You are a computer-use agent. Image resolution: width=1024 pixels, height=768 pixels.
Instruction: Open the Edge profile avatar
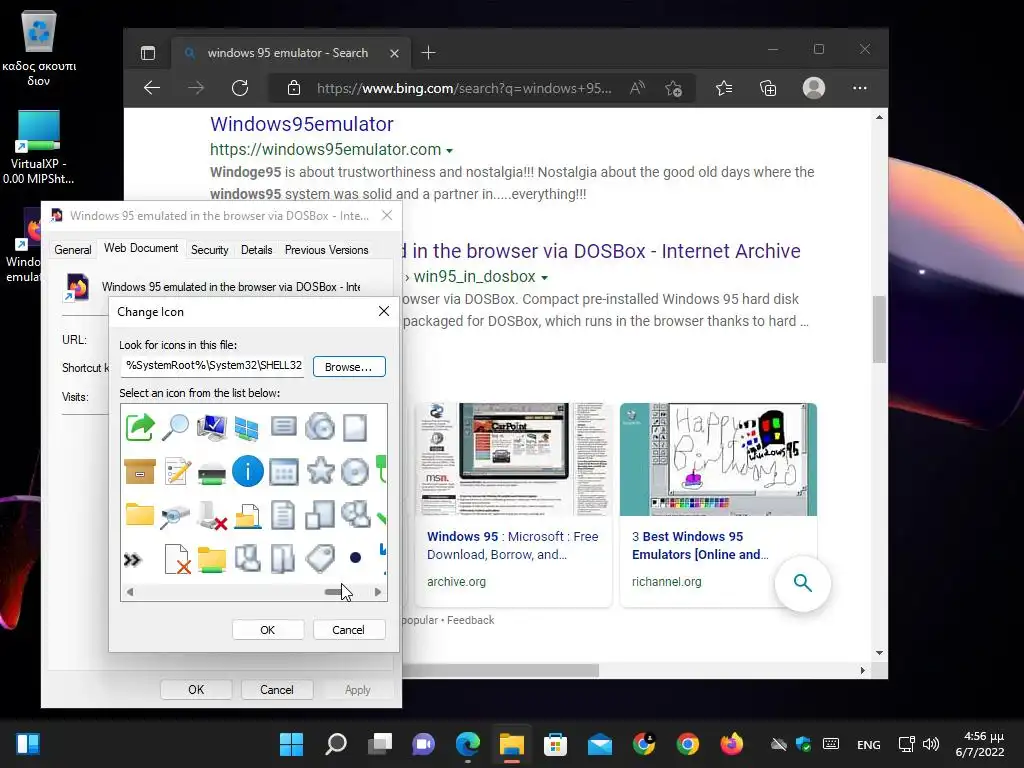tap(814, 88)
